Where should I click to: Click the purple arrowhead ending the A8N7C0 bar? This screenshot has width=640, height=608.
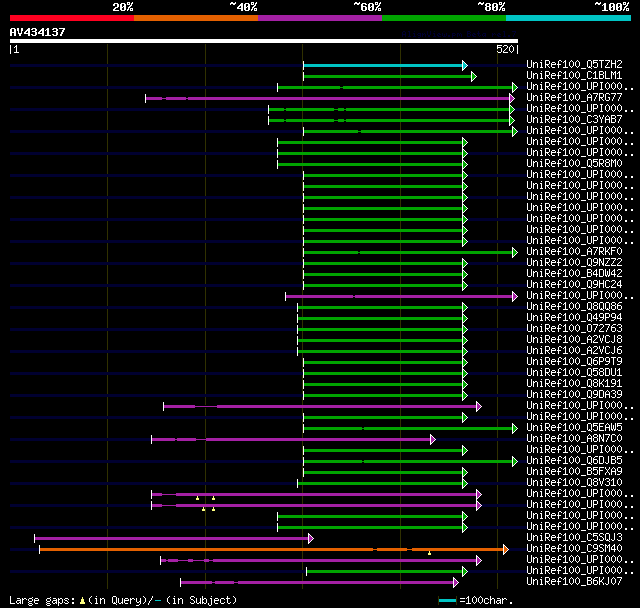pos(433,439)
